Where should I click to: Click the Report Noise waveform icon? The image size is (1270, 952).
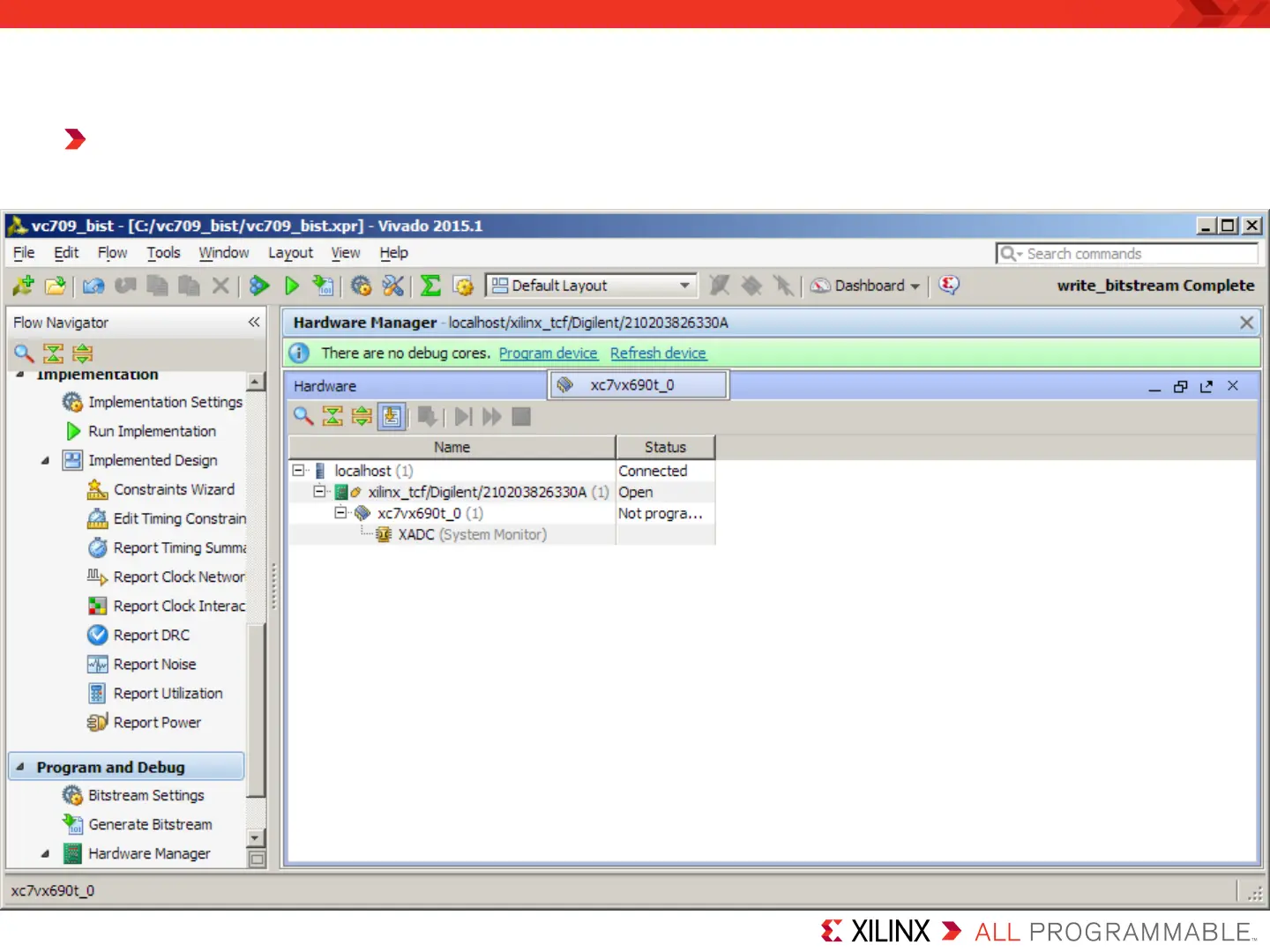[97, 664]
